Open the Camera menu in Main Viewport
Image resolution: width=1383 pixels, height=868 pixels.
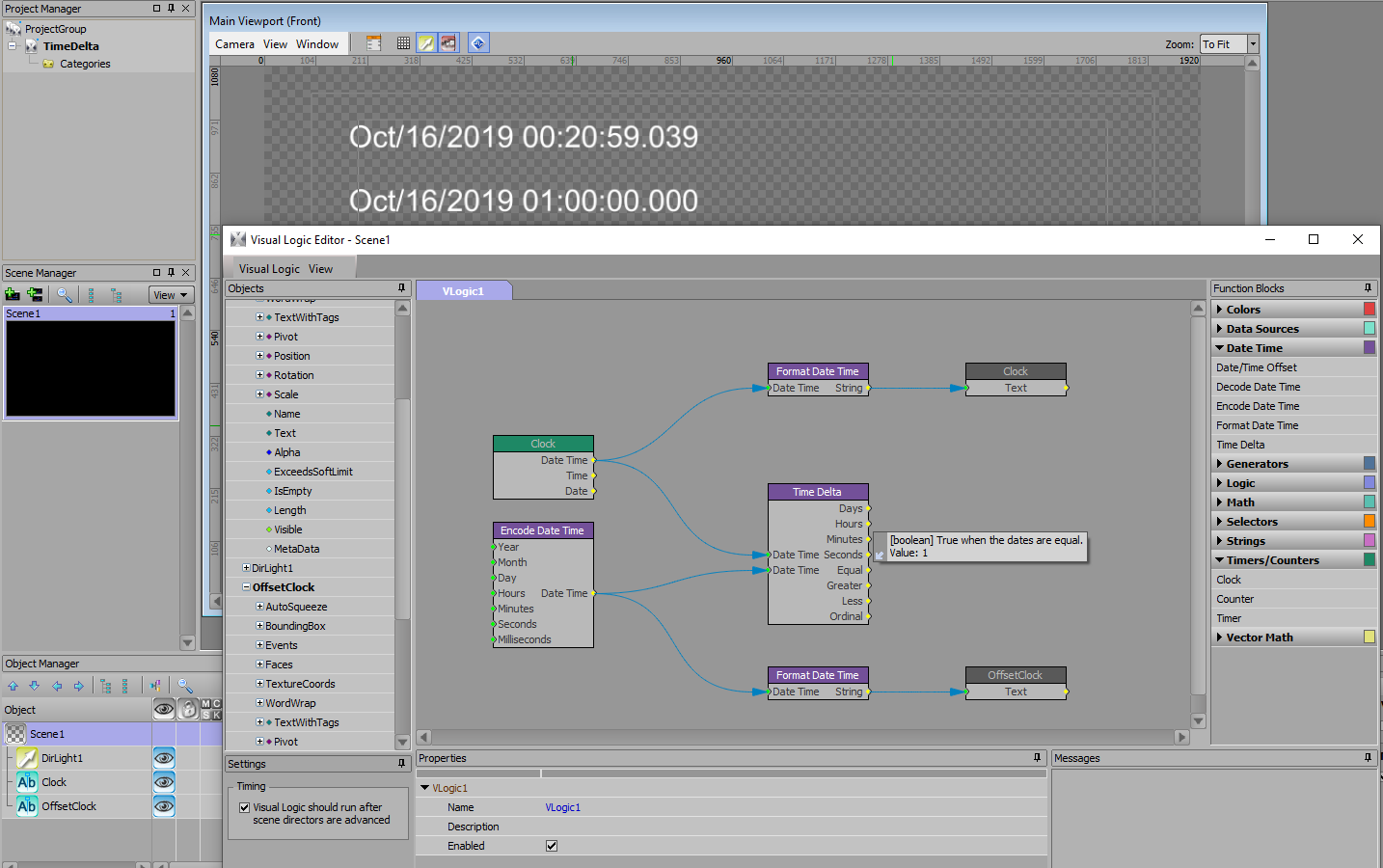coord(234,44)
